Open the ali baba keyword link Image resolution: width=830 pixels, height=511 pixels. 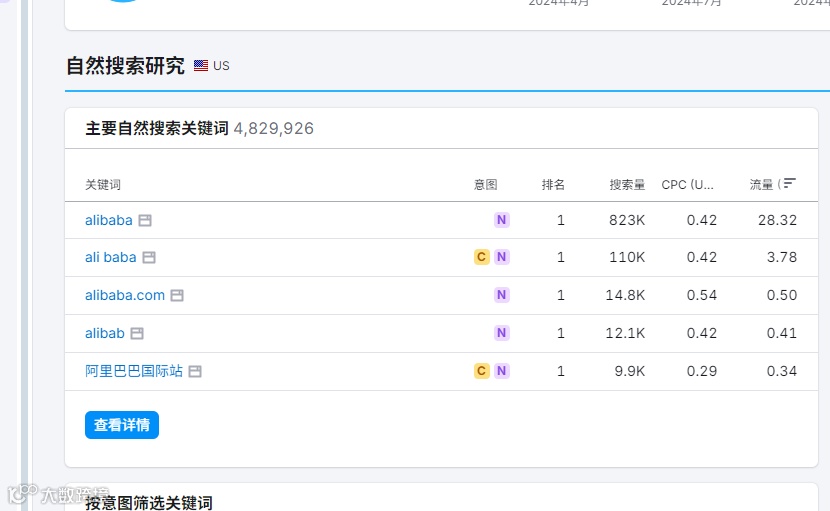pos(111,257)
